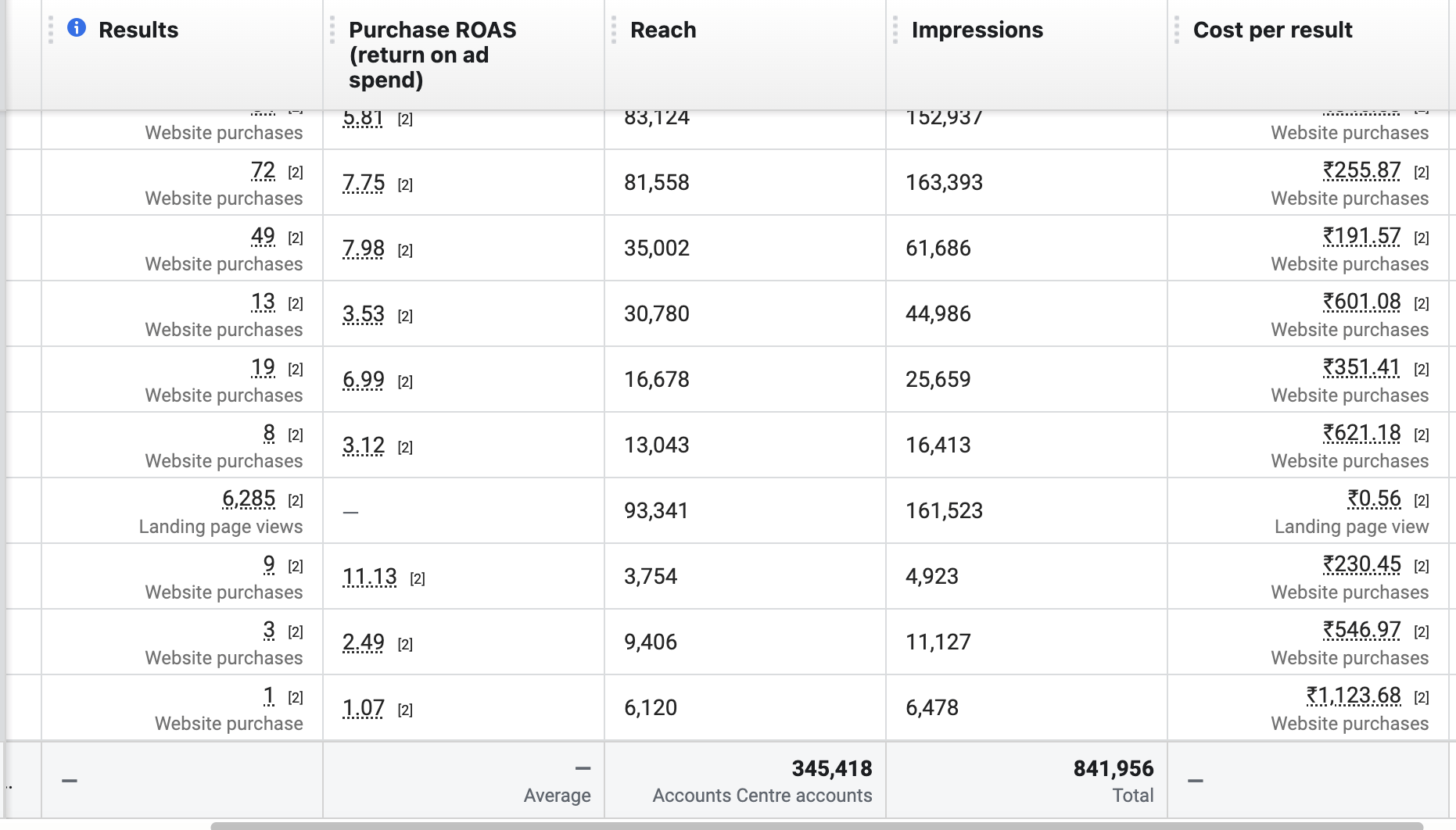Open the 72 website purchases result

[x=263, y=170]
